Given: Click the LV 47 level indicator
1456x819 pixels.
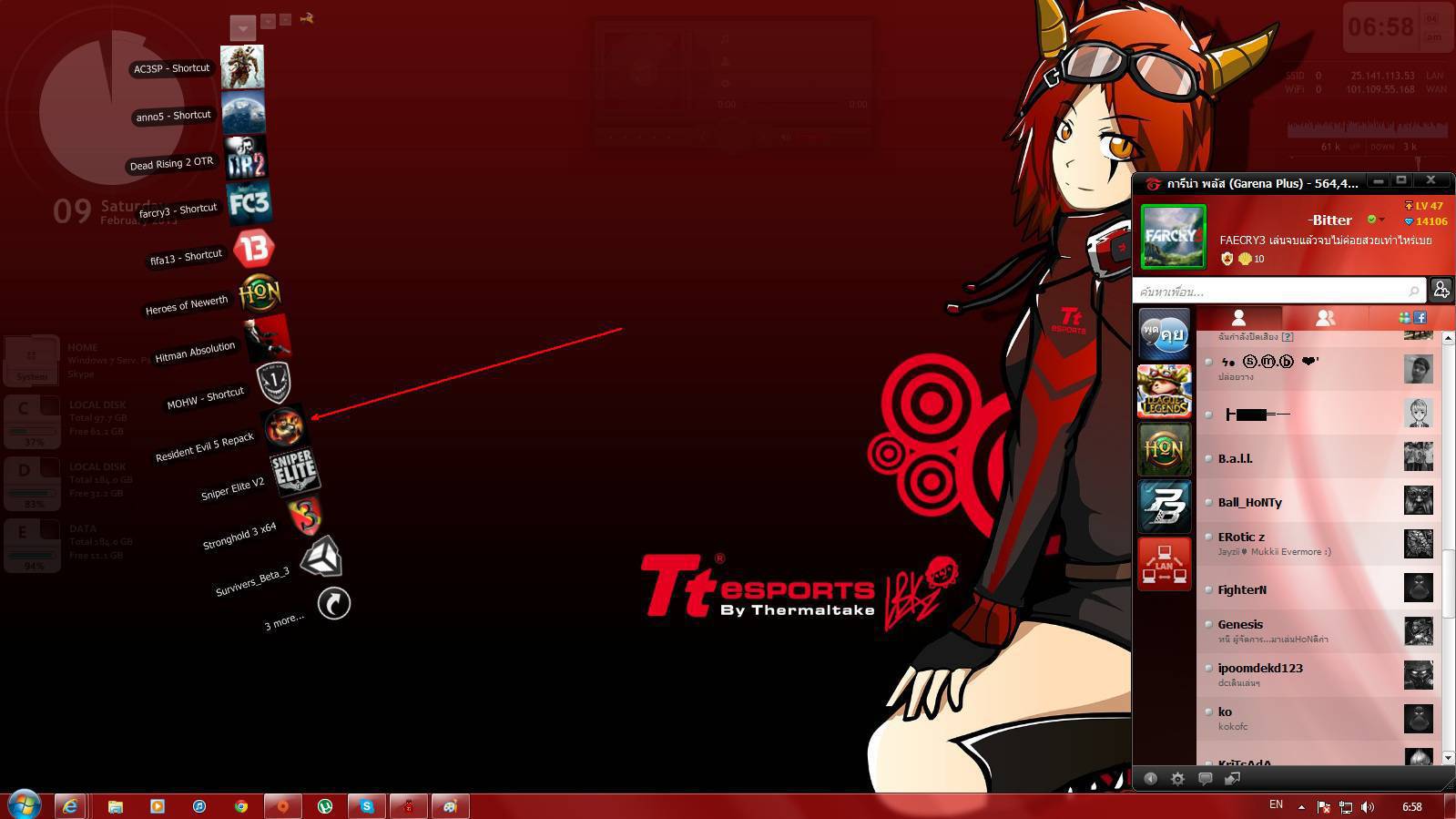Looking at the screenshot, I should click(x=1424, y=206).
